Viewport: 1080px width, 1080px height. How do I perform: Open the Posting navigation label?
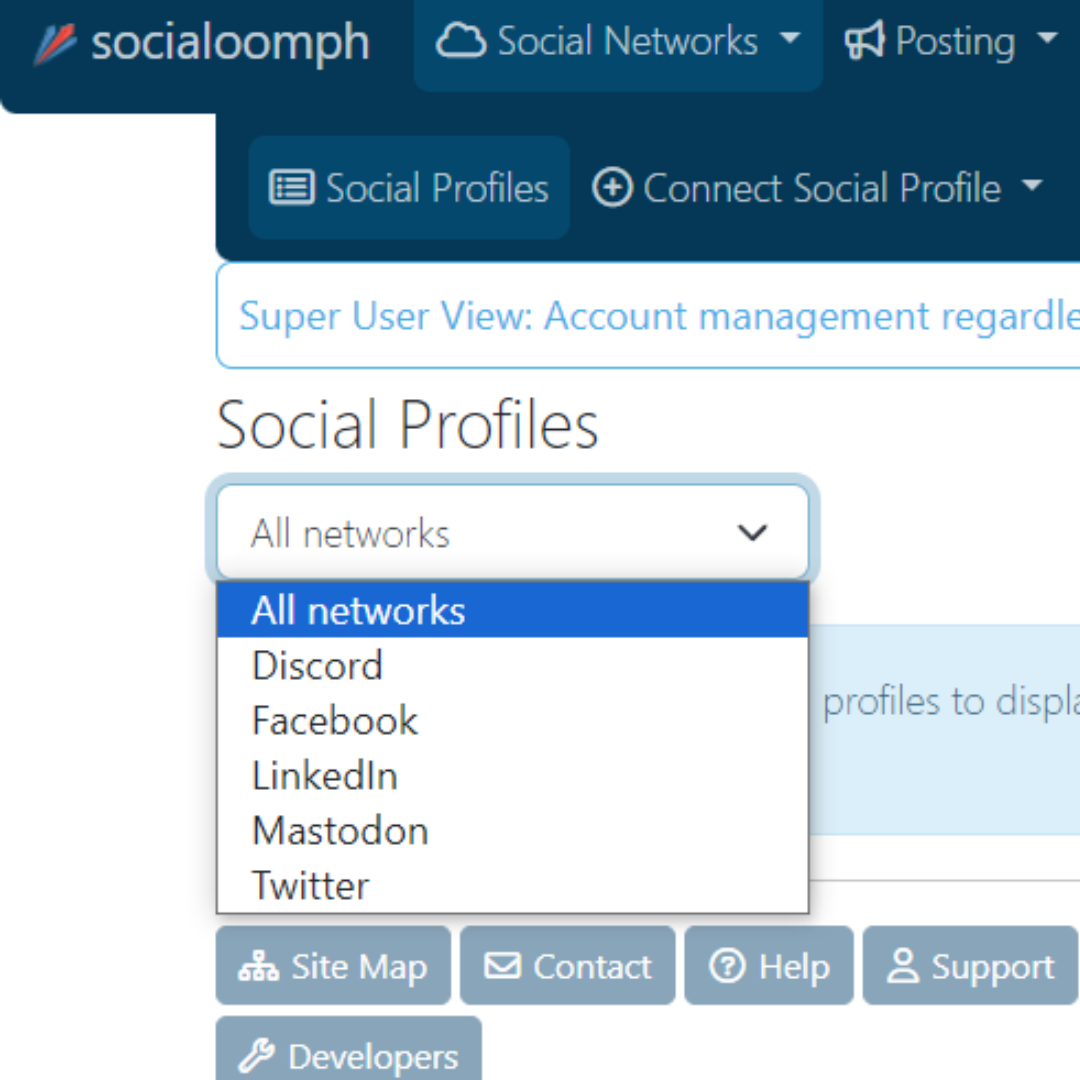click(x=955, y=42)
